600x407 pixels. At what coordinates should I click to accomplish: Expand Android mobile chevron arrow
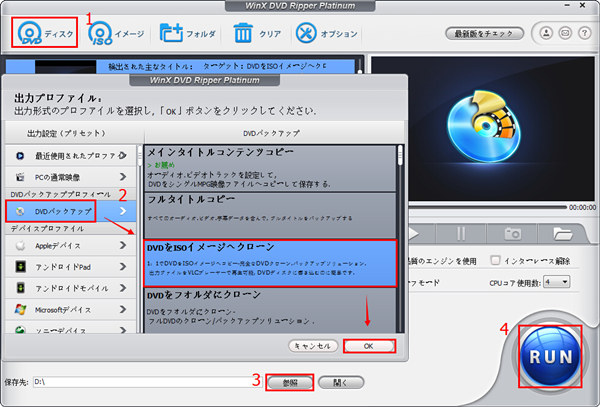pos(123,288)
